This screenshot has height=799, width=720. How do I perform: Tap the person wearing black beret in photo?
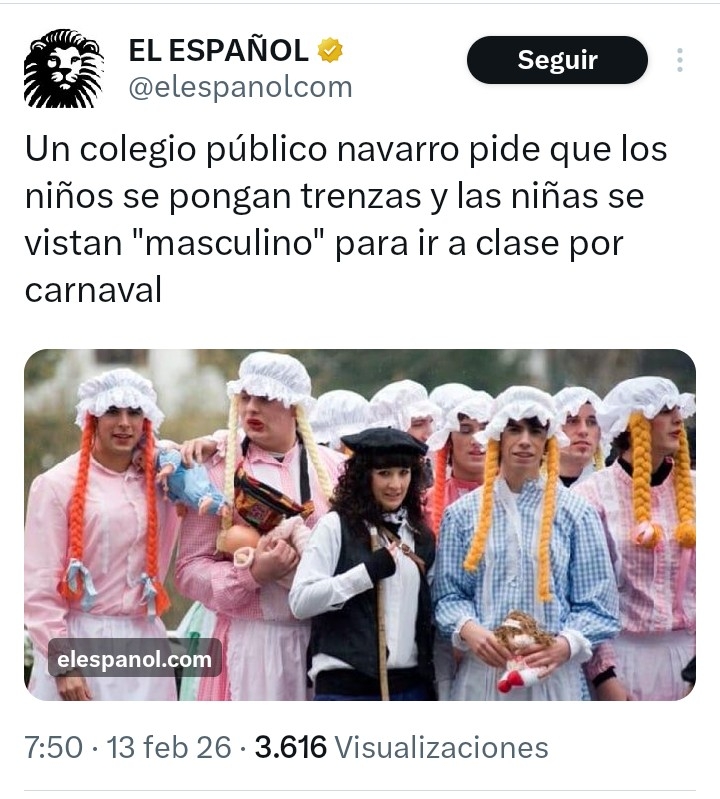(x=369, y=563)
